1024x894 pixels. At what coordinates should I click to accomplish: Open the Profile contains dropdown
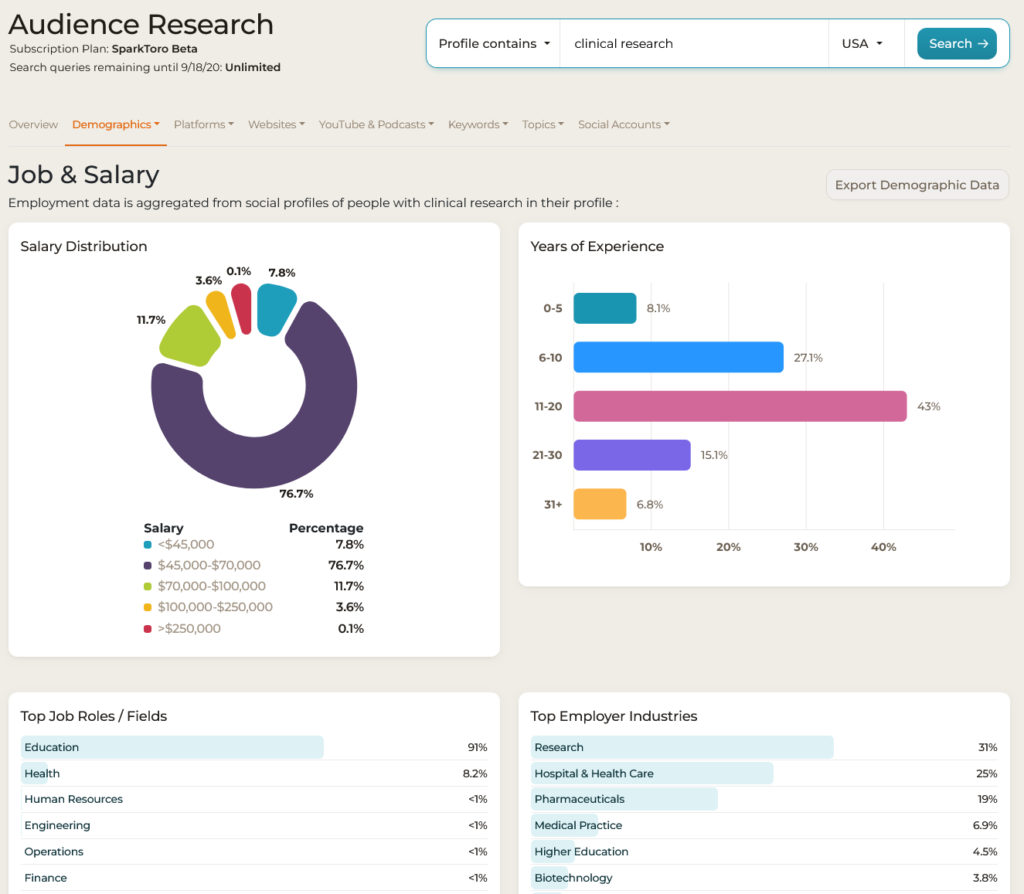coord(494,44)
